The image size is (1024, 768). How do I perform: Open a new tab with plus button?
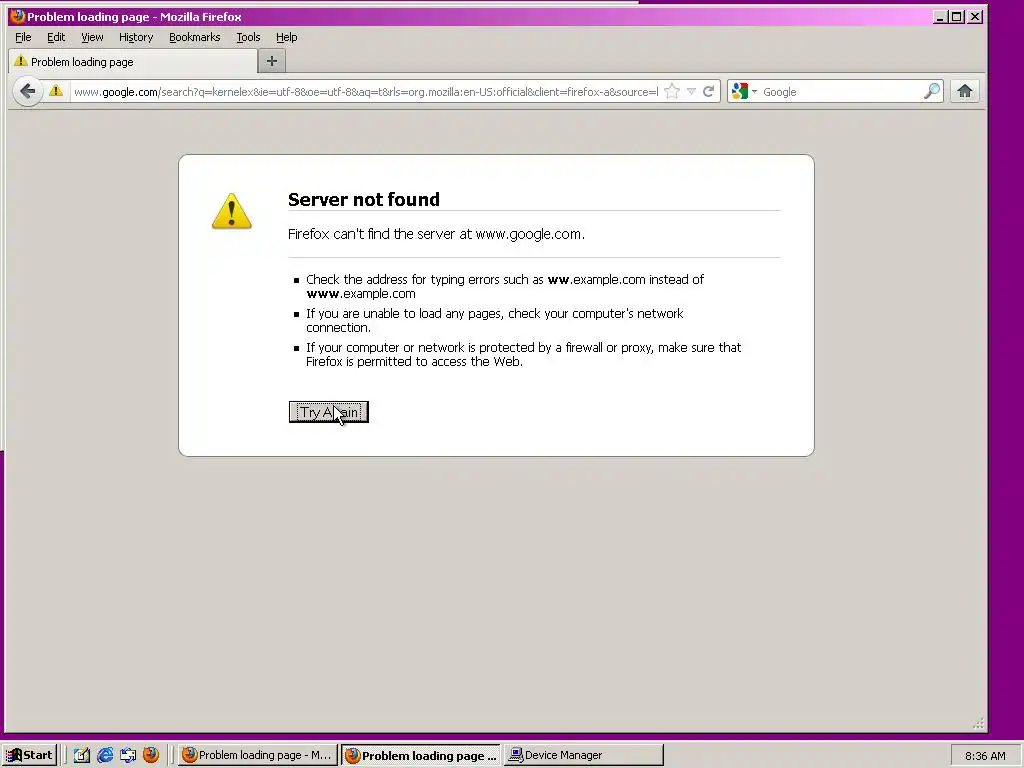[272, 61]
